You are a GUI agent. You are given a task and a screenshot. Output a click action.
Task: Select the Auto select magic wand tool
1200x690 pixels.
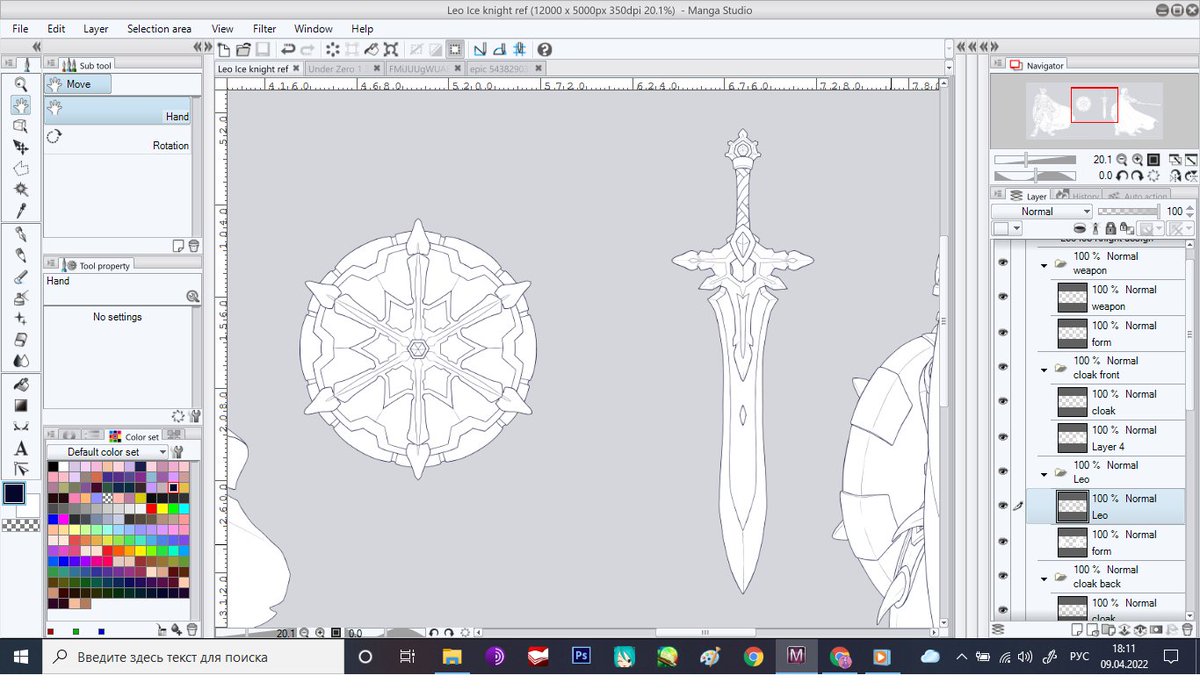tap(21, 189)
